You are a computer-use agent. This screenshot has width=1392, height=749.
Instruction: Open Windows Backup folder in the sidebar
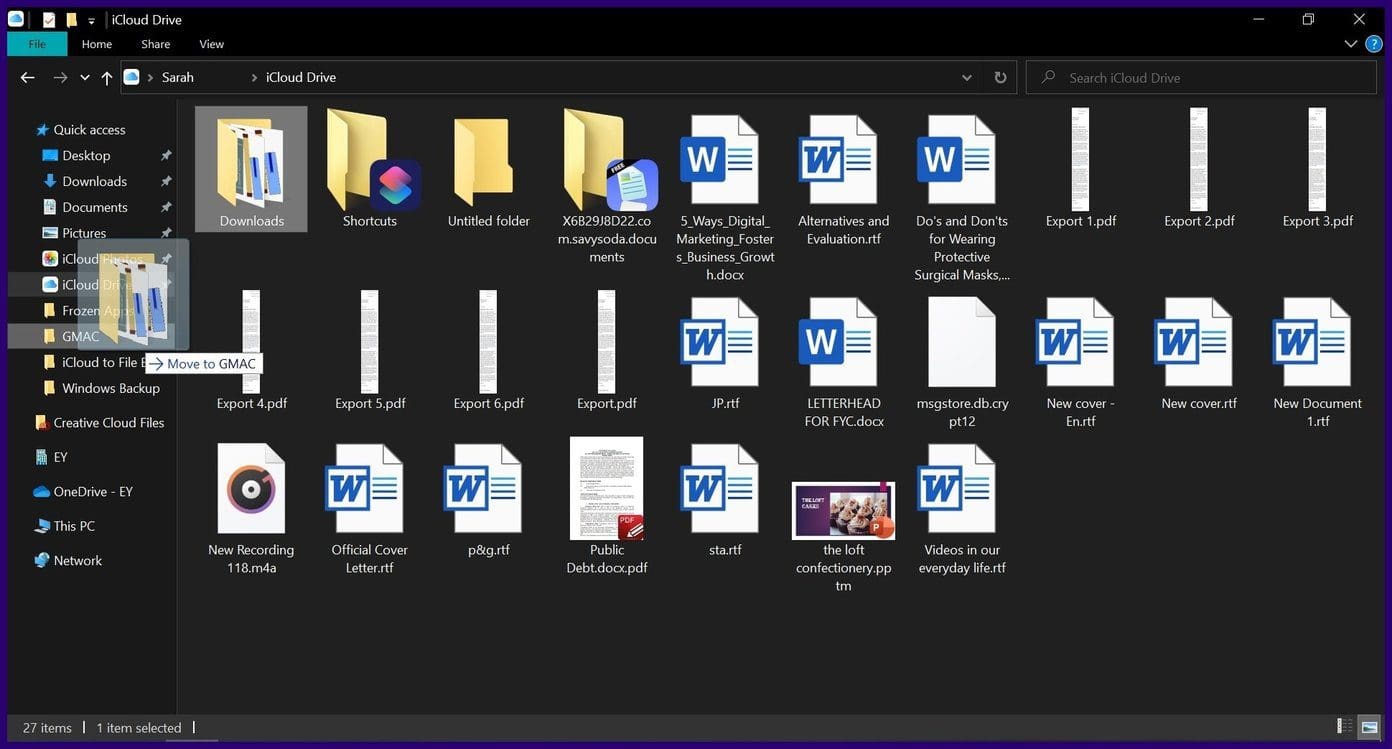(101, 388)
